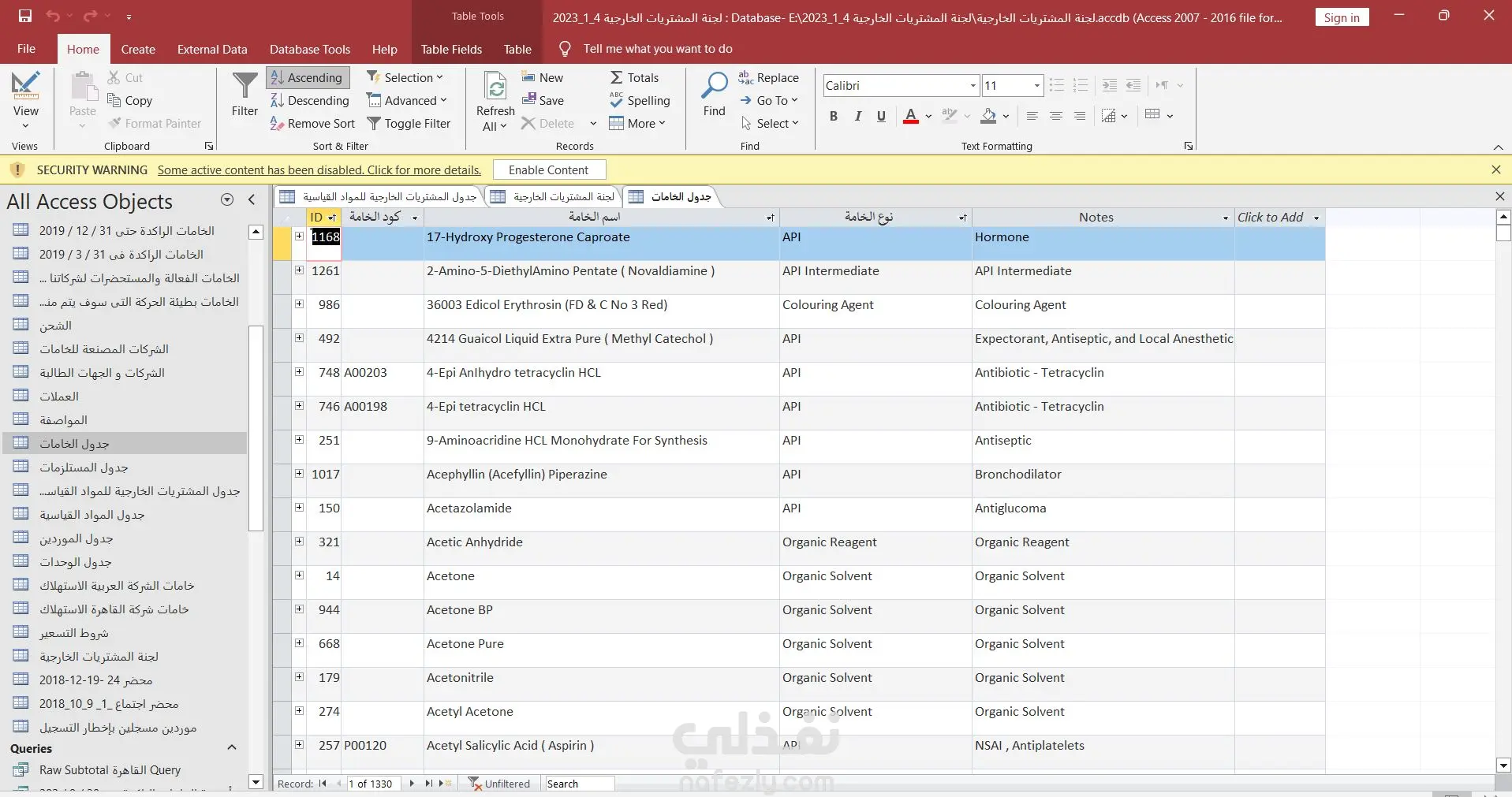This screenshot has width=1512, height=797.
Task: Pick the background fill color button
Action: (988, 116)
